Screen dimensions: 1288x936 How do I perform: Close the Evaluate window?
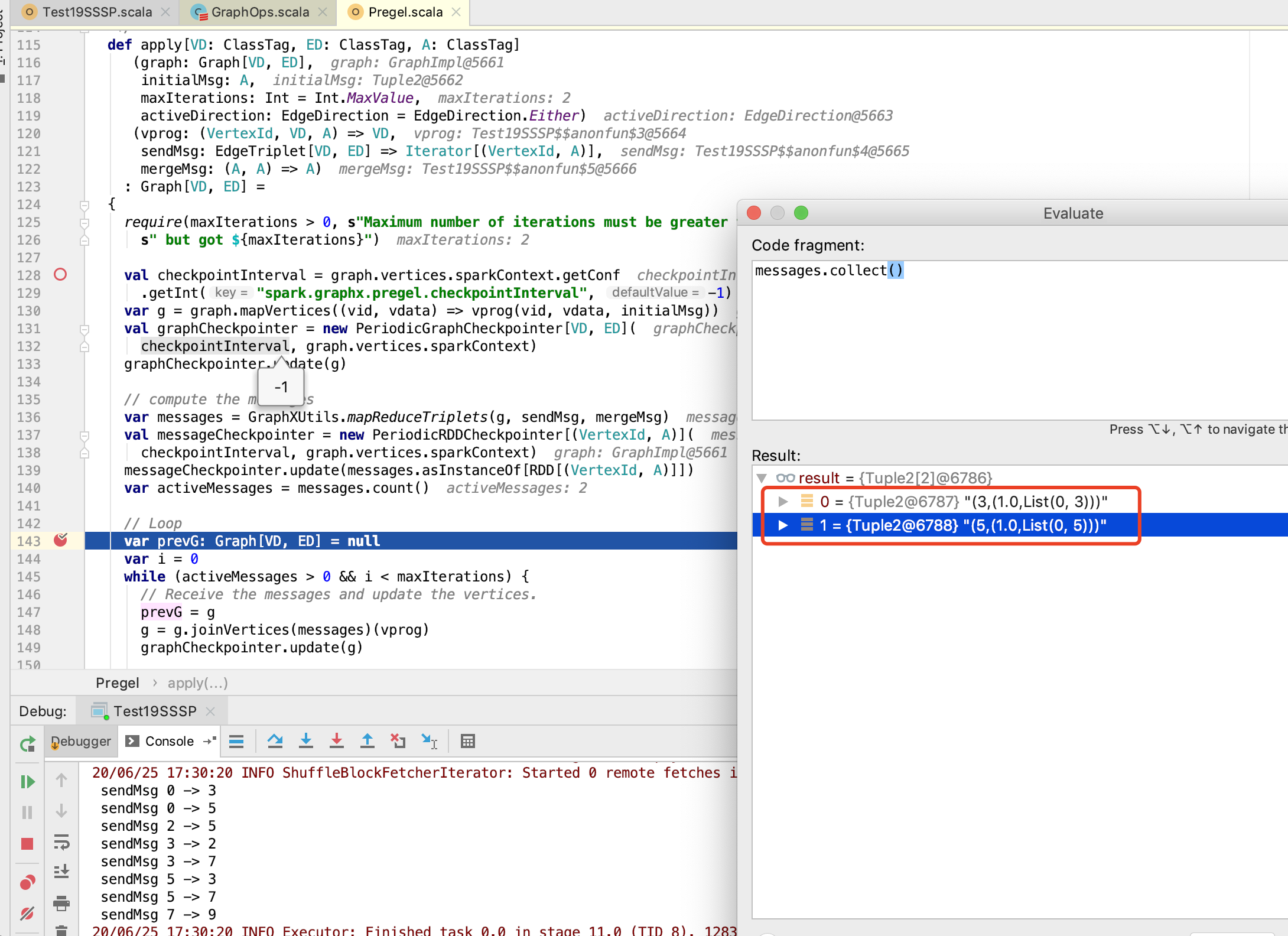(754, 213)
